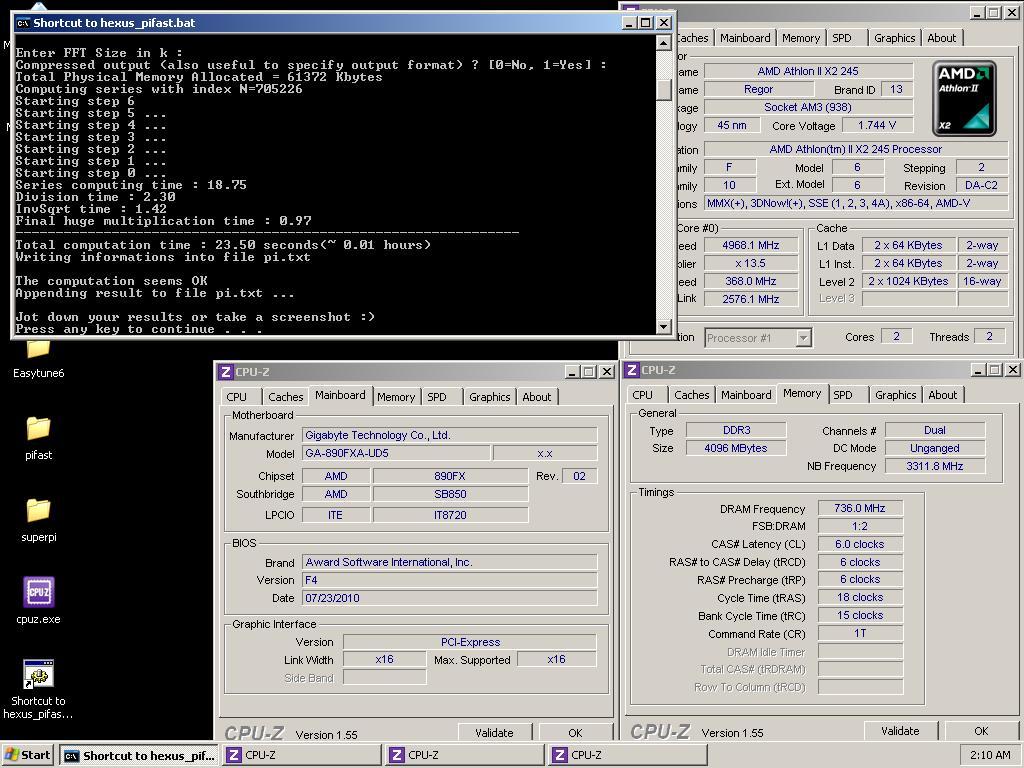Activate second CPU-Z taskbar button
The width and height of the screenshot is (1024, 768).
pyautogui.click(x=465, y=755)
